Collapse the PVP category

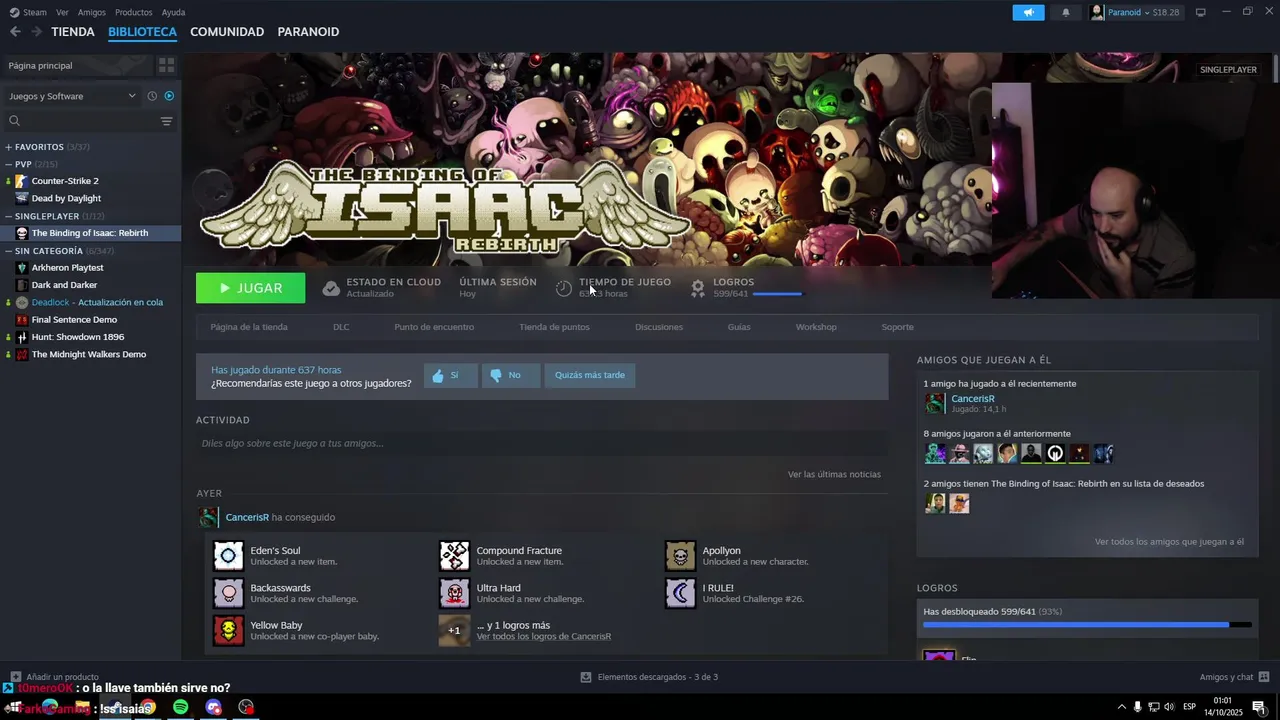[x=9, y=164]
